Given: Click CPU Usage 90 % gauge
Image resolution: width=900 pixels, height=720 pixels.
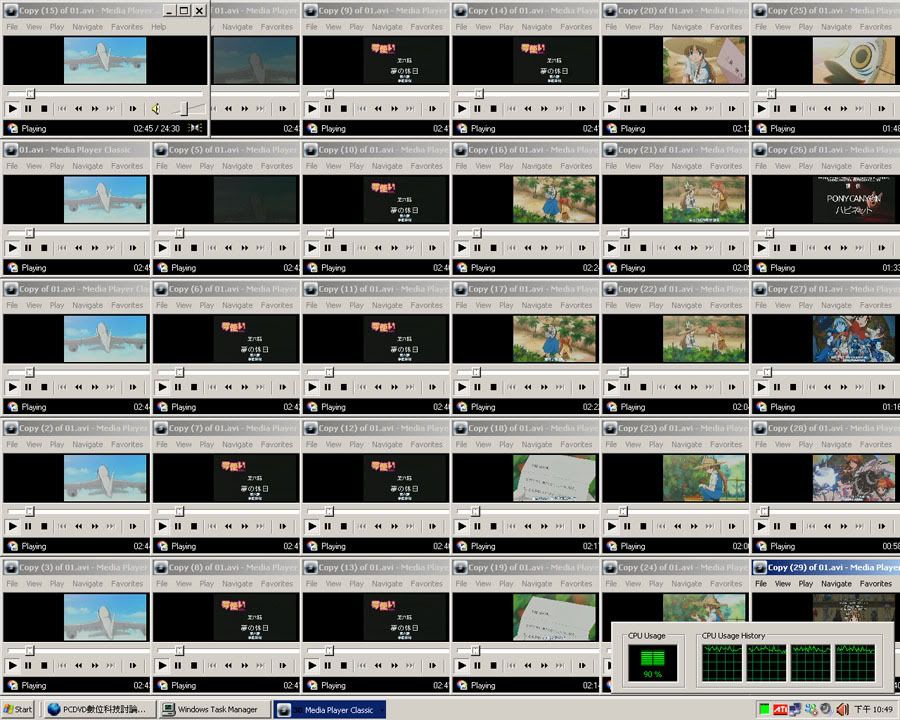Looking at the screenshot, I should tap(653, 663).
